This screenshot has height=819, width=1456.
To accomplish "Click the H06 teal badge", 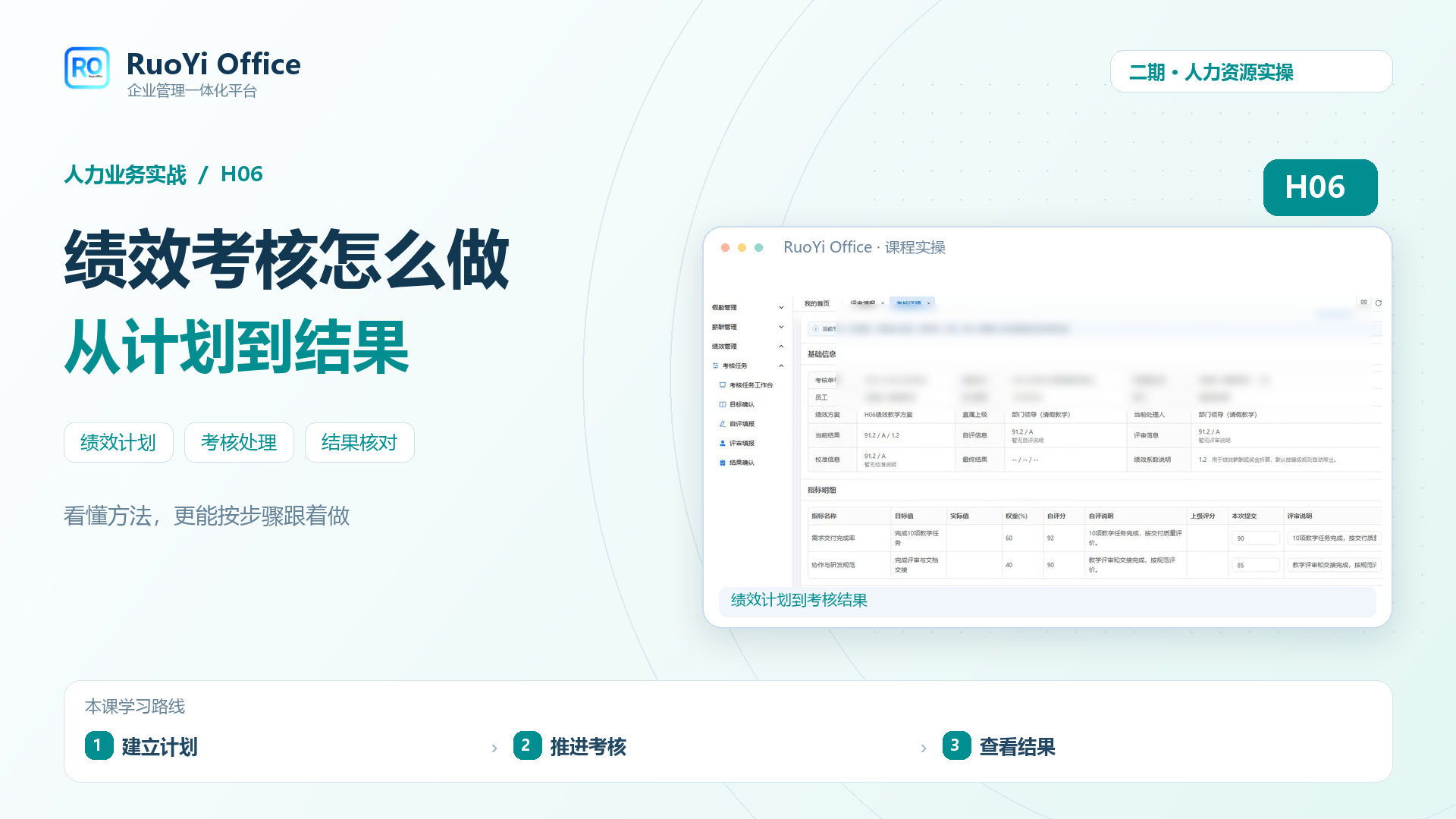I will click(x=1320, y=187).
